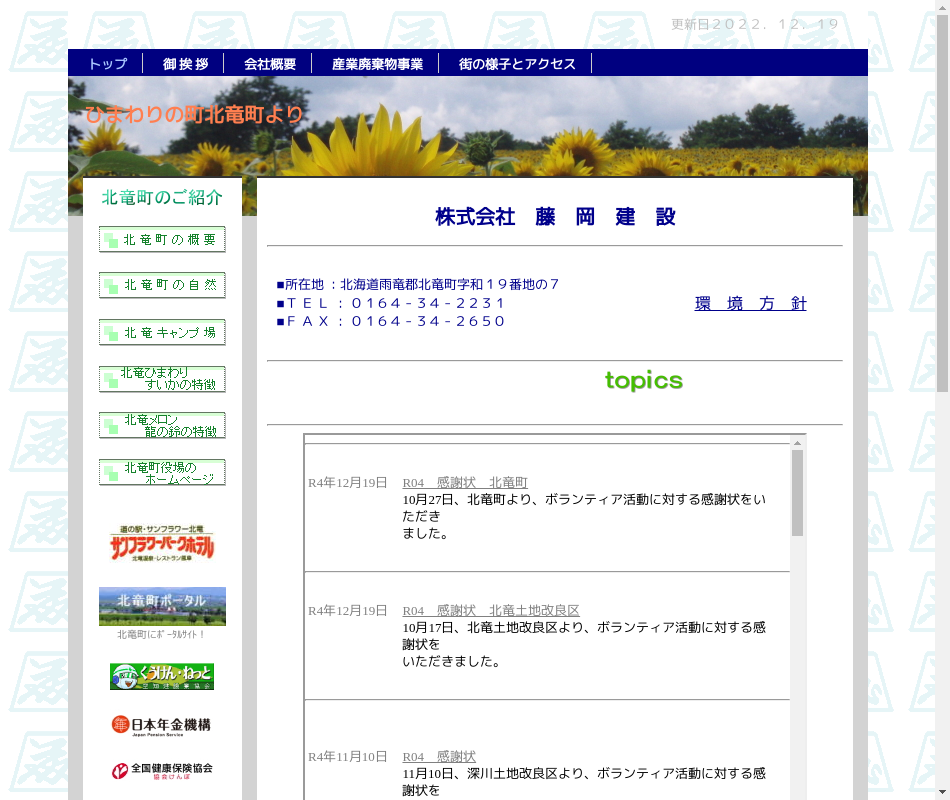Open the 全国健康保険協会 logo link

point(162,771)
